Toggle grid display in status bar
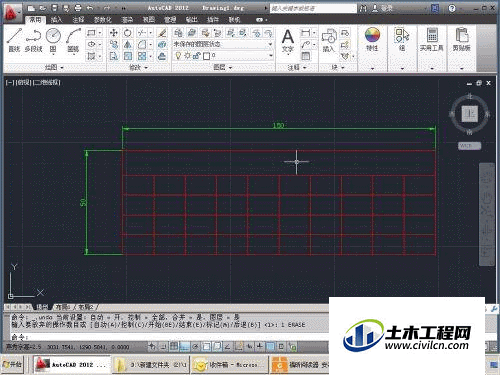This screenshot has width=500, height=375. (x=174, y=347)
